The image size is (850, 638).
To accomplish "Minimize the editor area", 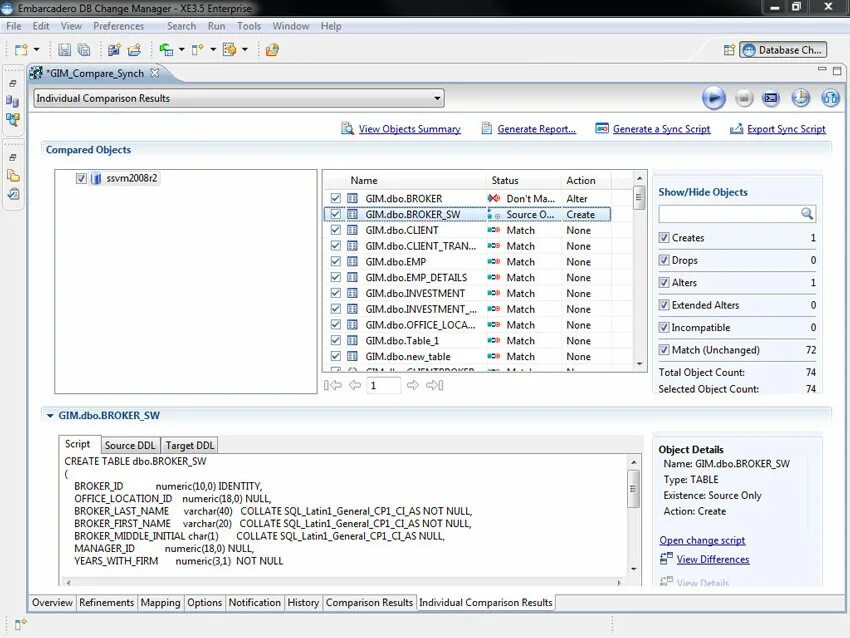I will pos(822,70).
